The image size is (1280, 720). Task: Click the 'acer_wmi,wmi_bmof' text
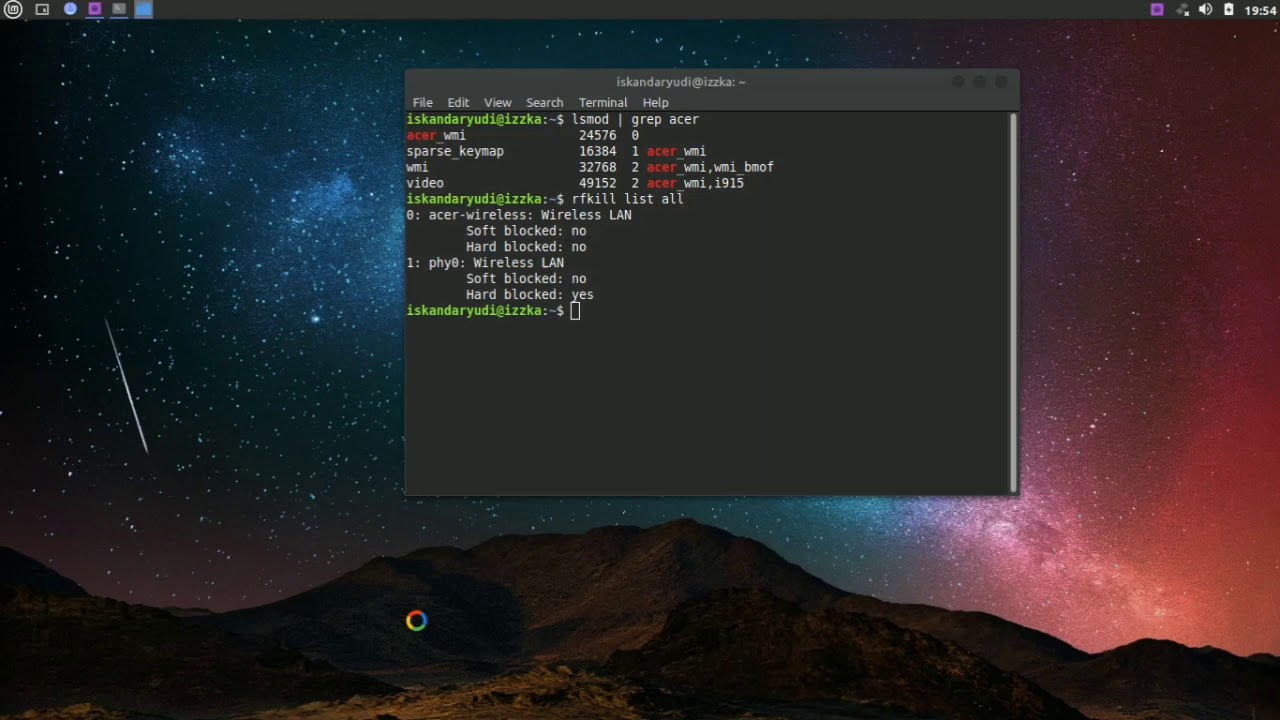tap(710, 167)
